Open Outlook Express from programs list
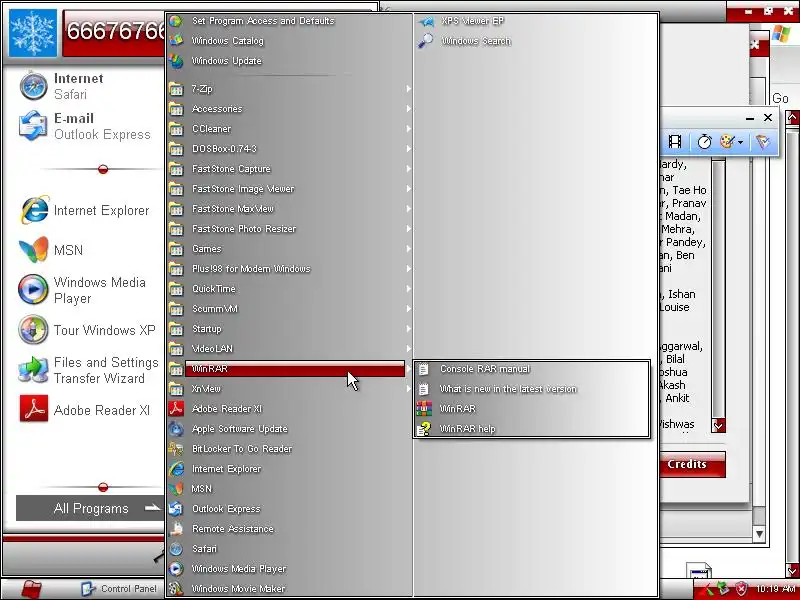 (289, 509)
